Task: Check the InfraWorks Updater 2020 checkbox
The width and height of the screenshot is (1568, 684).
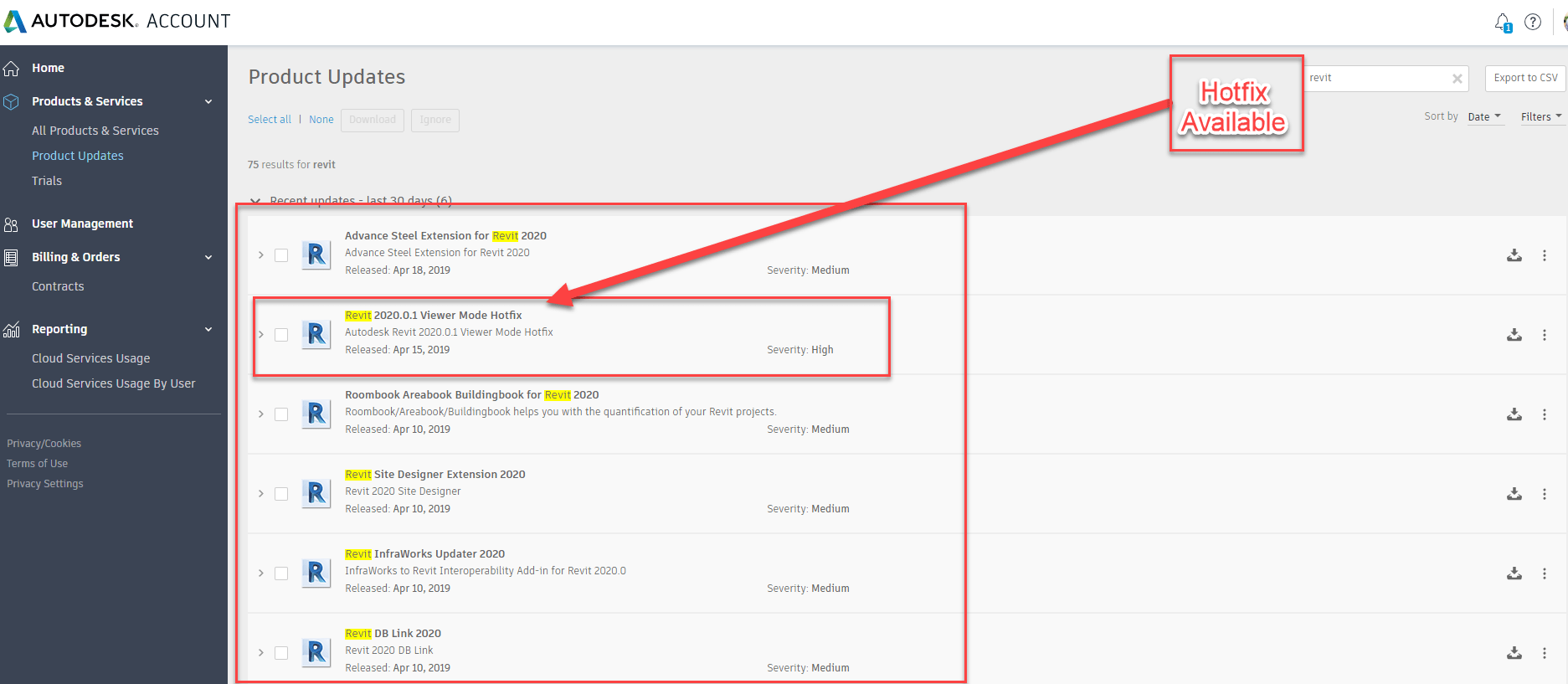Action: (x=281, y=573)
